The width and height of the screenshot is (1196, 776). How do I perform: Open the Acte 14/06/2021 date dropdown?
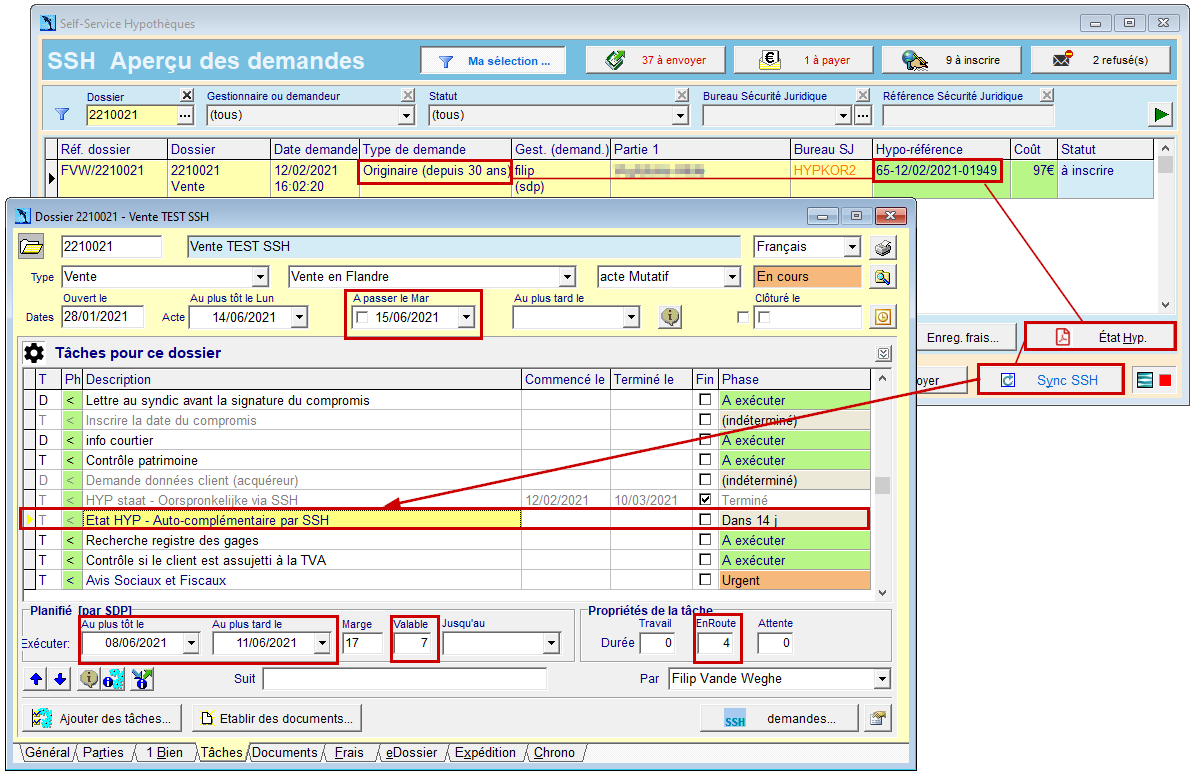(x=299, y=317)
